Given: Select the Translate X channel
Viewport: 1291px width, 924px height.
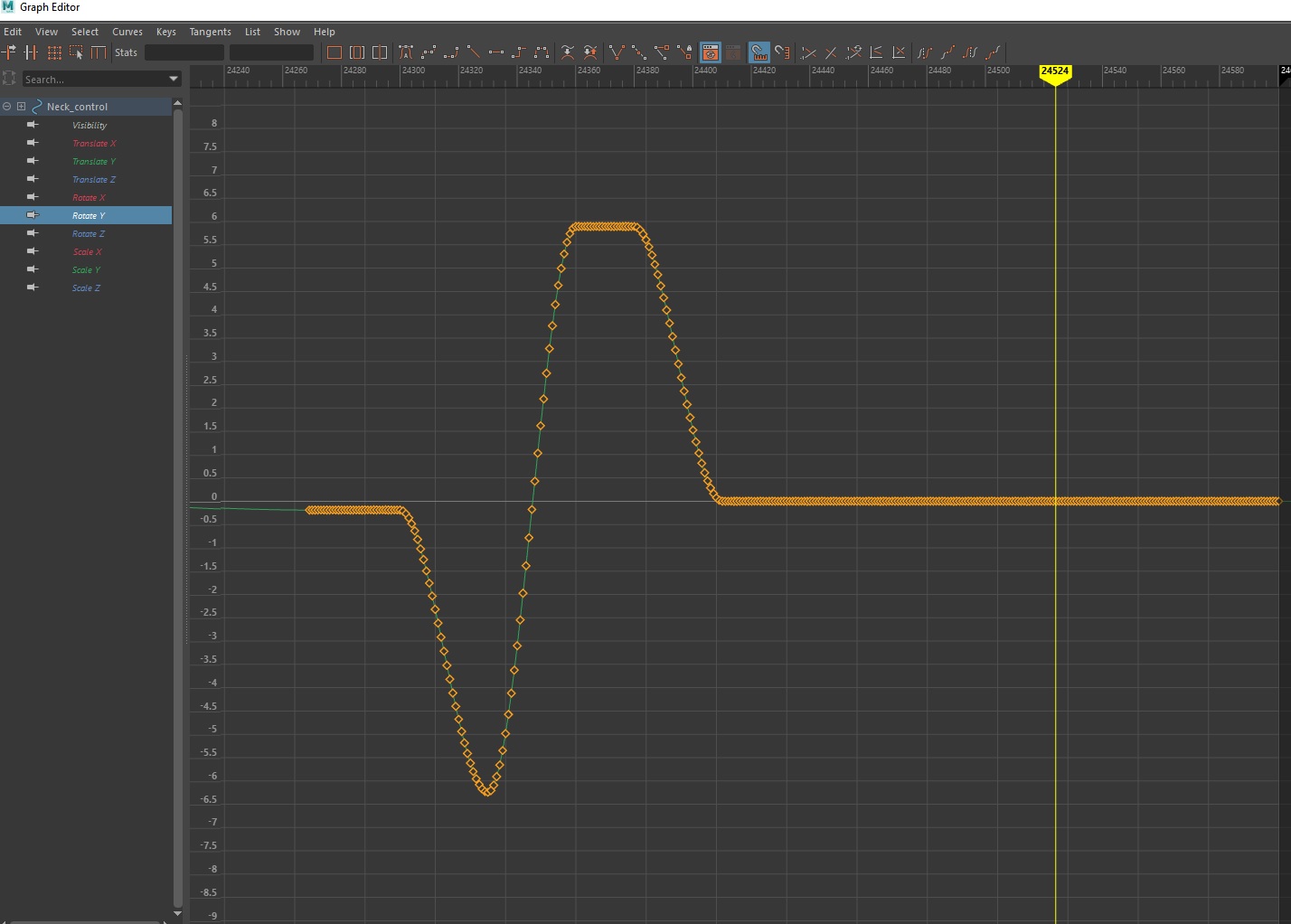Looking at the screenshot, I should tap(94, 143).
